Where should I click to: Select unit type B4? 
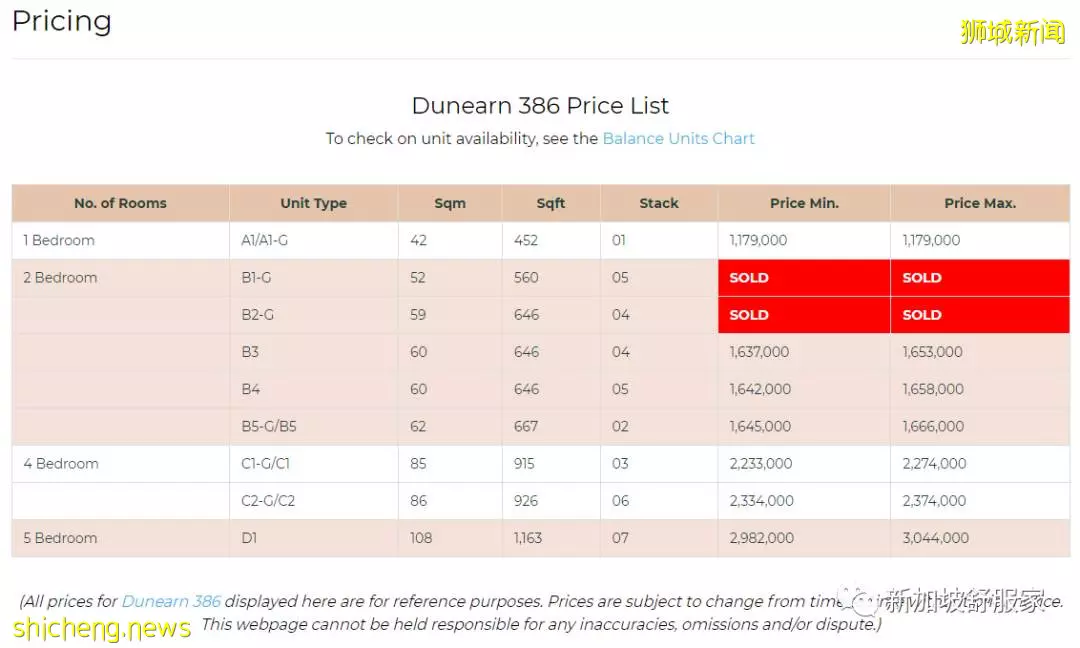click(251, 389)
